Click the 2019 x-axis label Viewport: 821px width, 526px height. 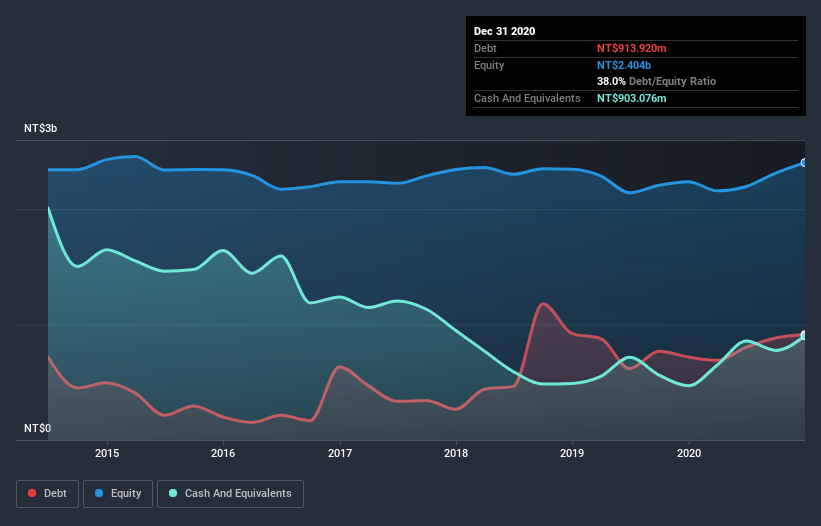pyautogui.click(x=572, y=453)
